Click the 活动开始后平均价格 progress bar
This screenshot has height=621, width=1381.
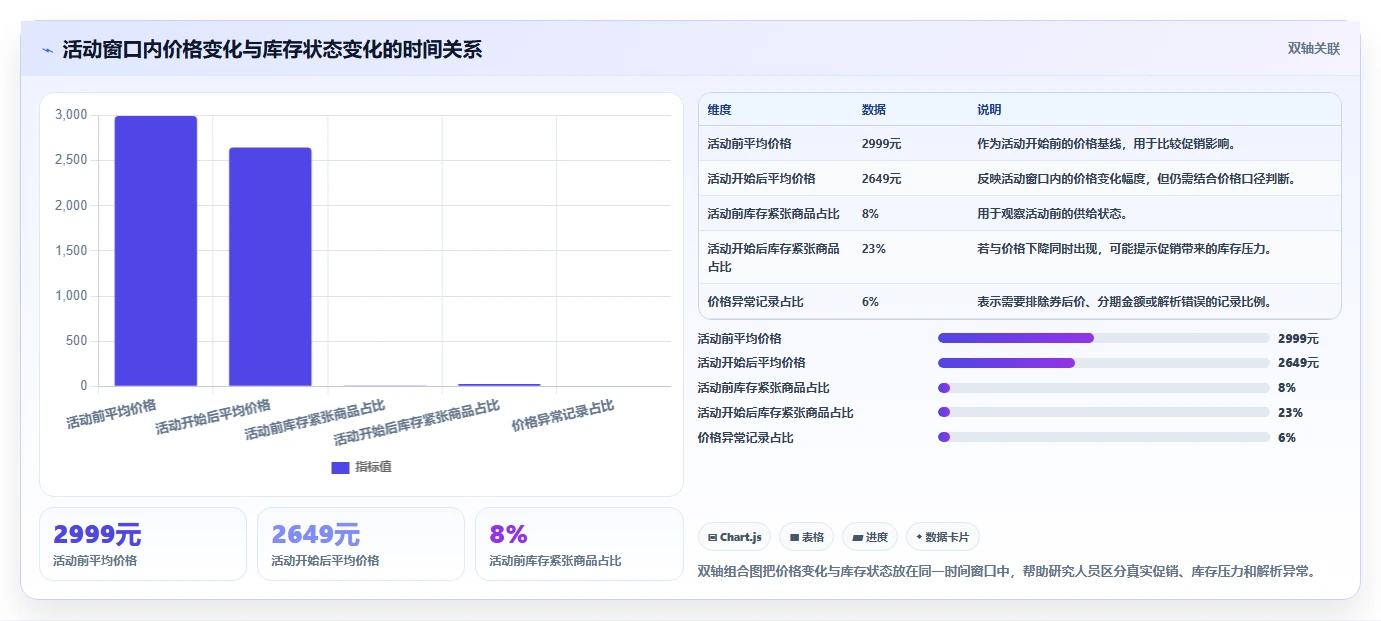click(1104, 363)
